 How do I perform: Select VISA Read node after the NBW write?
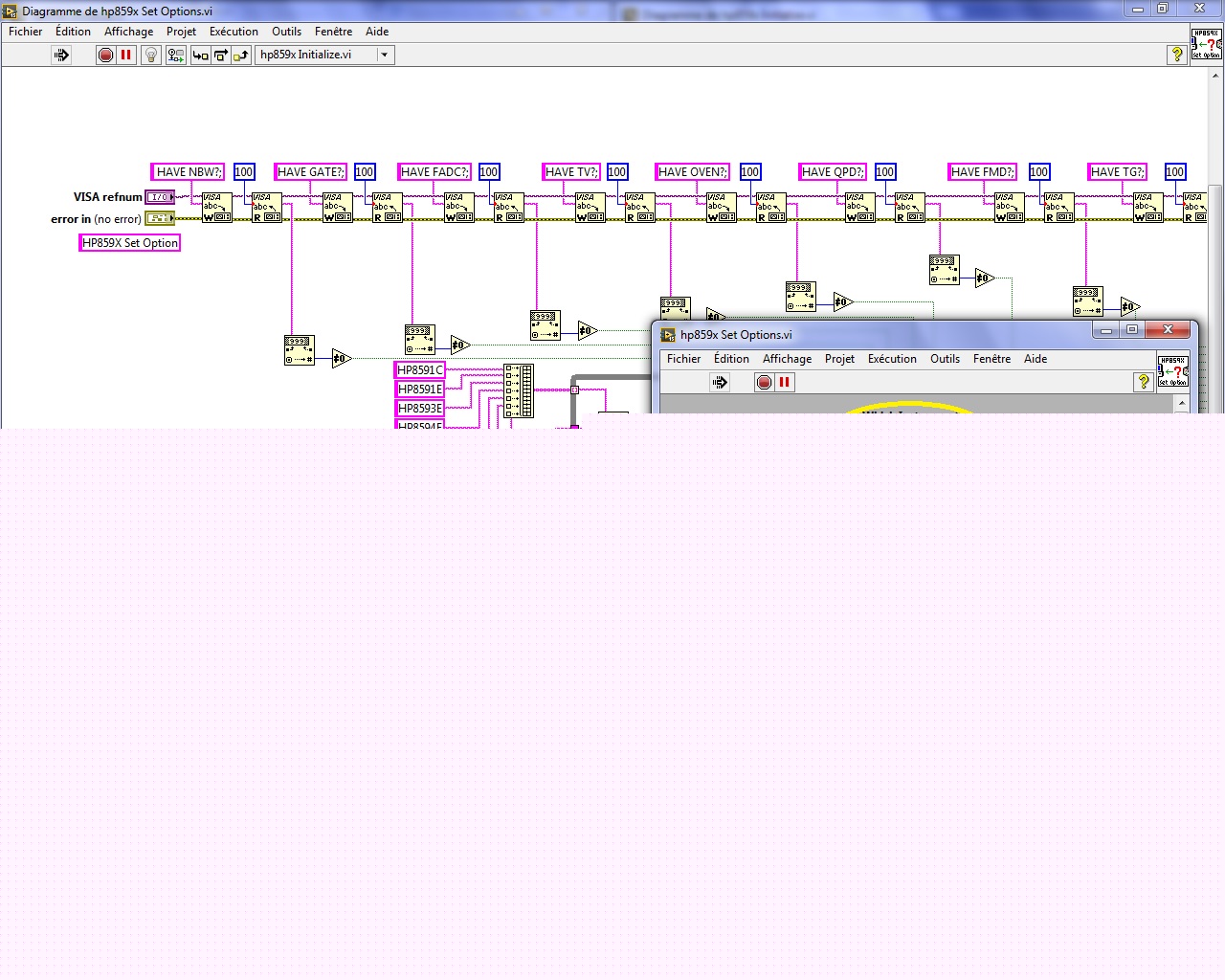(x=266, y=208)
